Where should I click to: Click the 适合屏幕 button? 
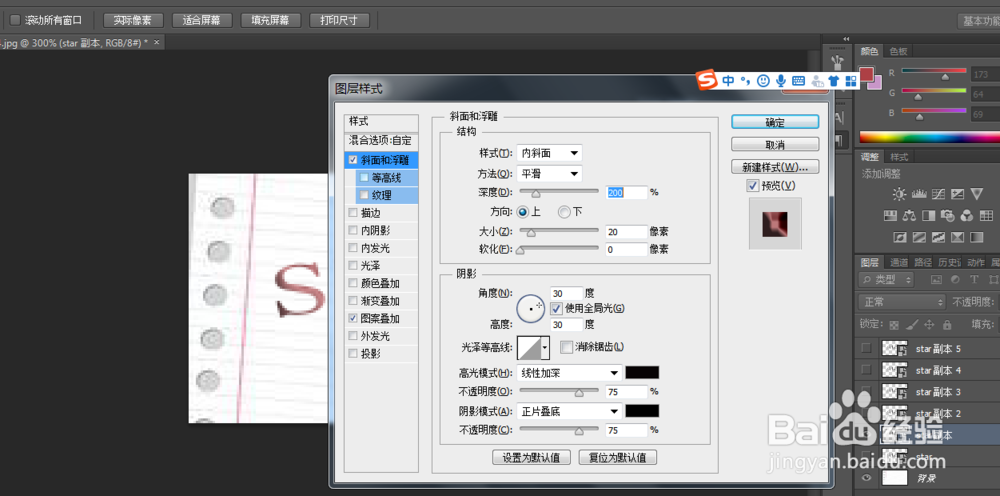click(x=202, y=20)
